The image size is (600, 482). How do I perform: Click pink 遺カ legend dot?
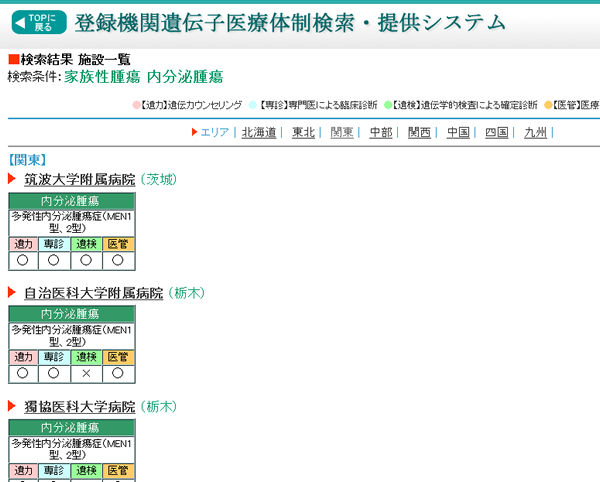[x=136, y=105]
